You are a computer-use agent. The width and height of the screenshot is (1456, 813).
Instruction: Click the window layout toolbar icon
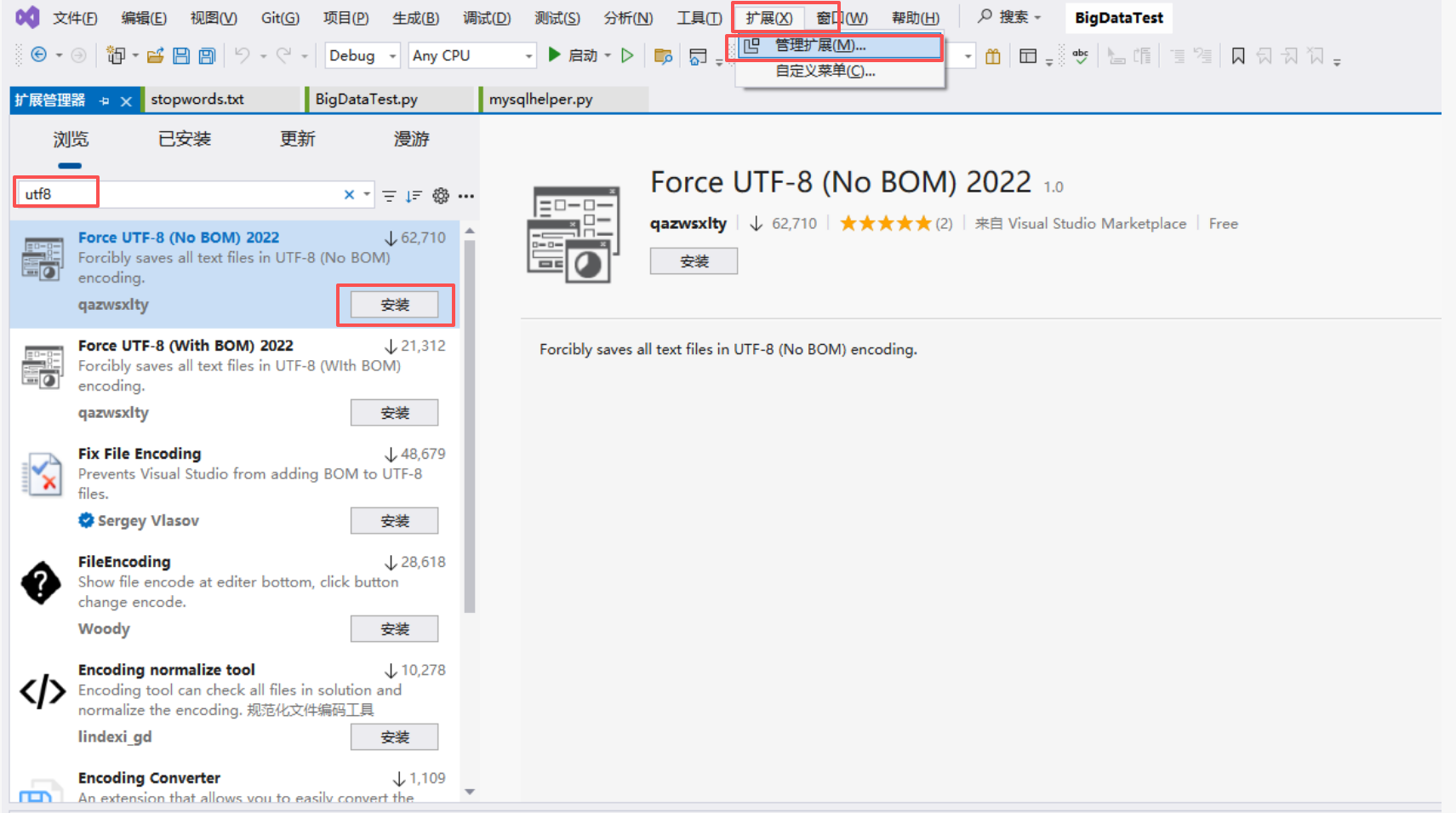pyautogui.click(x=1028, y=56)
